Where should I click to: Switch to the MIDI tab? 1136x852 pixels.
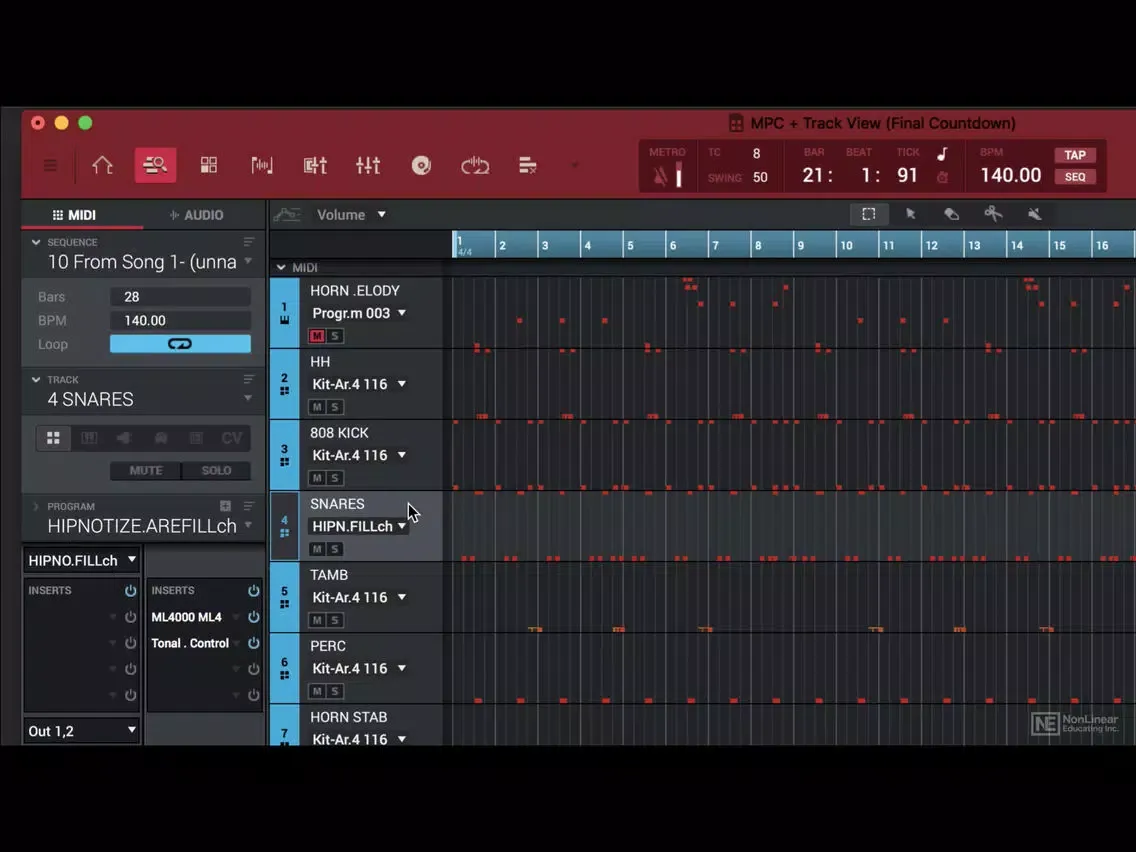tap(75, 215)
